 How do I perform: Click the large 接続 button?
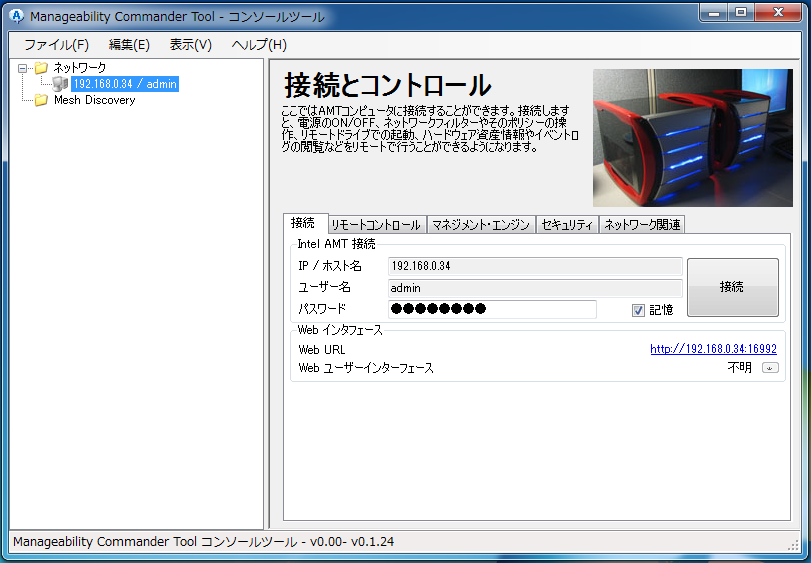pyautogui.click(x=732, y=287)
